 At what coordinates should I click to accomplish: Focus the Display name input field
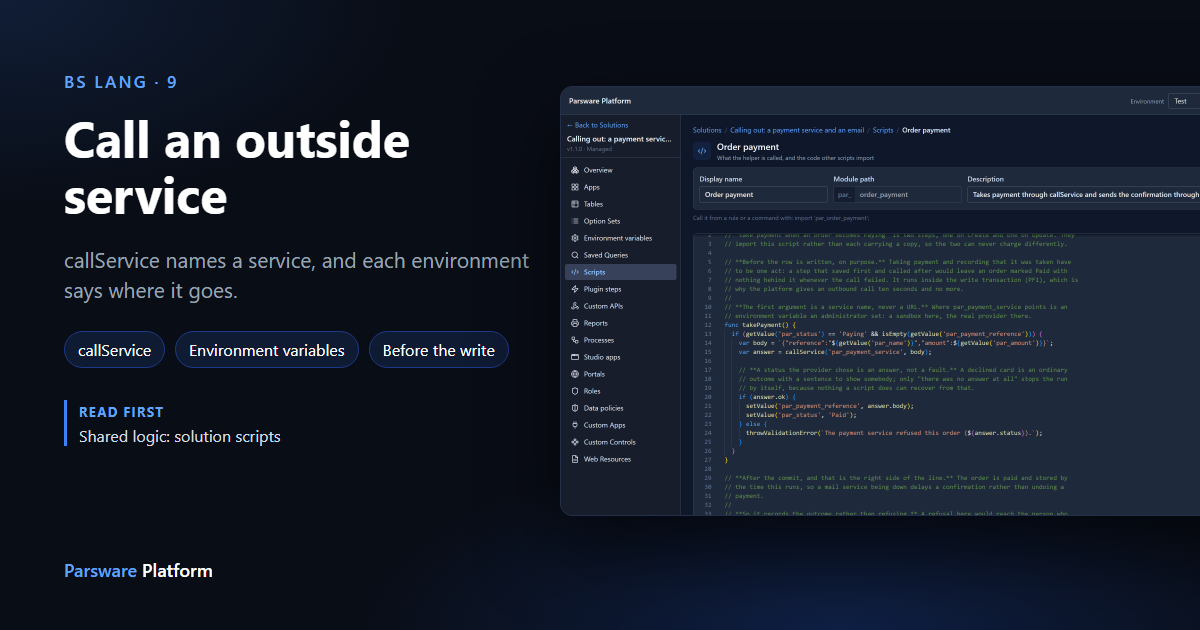pyautogui.click(x=763, y=195)
